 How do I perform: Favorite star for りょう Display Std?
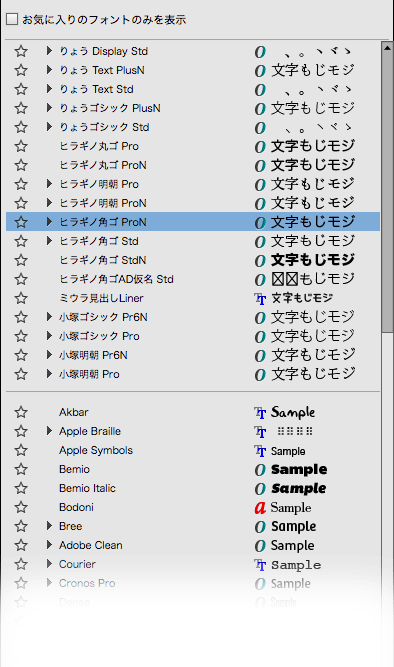coord(21,51)
